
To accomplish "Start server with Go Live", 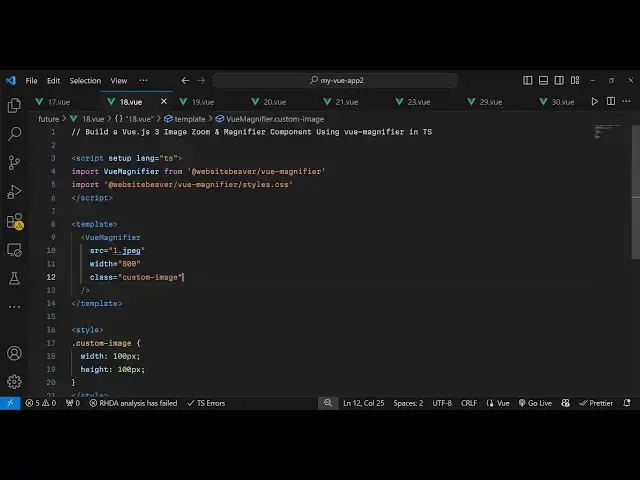I will click(535, 403).
